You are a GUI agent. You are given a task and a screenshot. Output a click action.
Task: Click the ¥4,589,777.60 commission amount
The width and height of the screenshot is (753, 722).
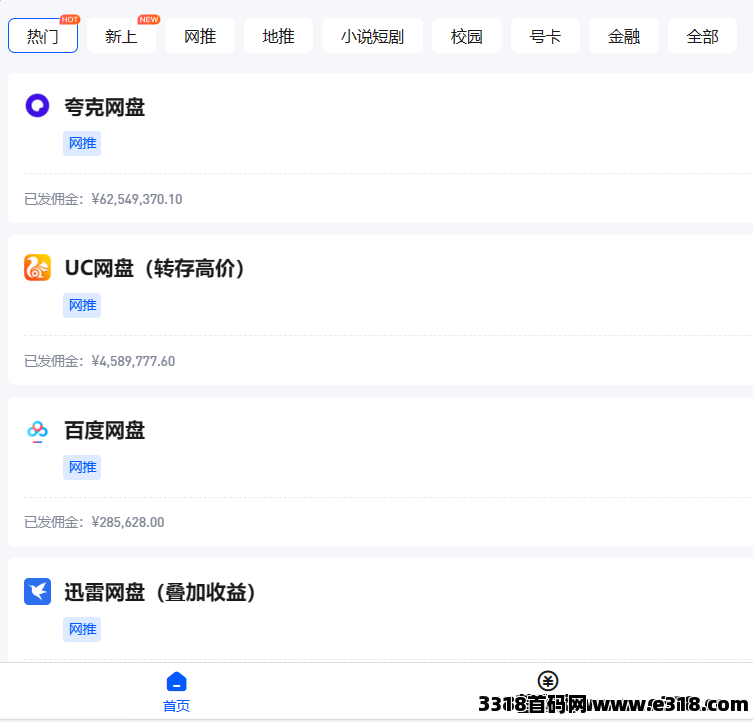tap(133, 361)
